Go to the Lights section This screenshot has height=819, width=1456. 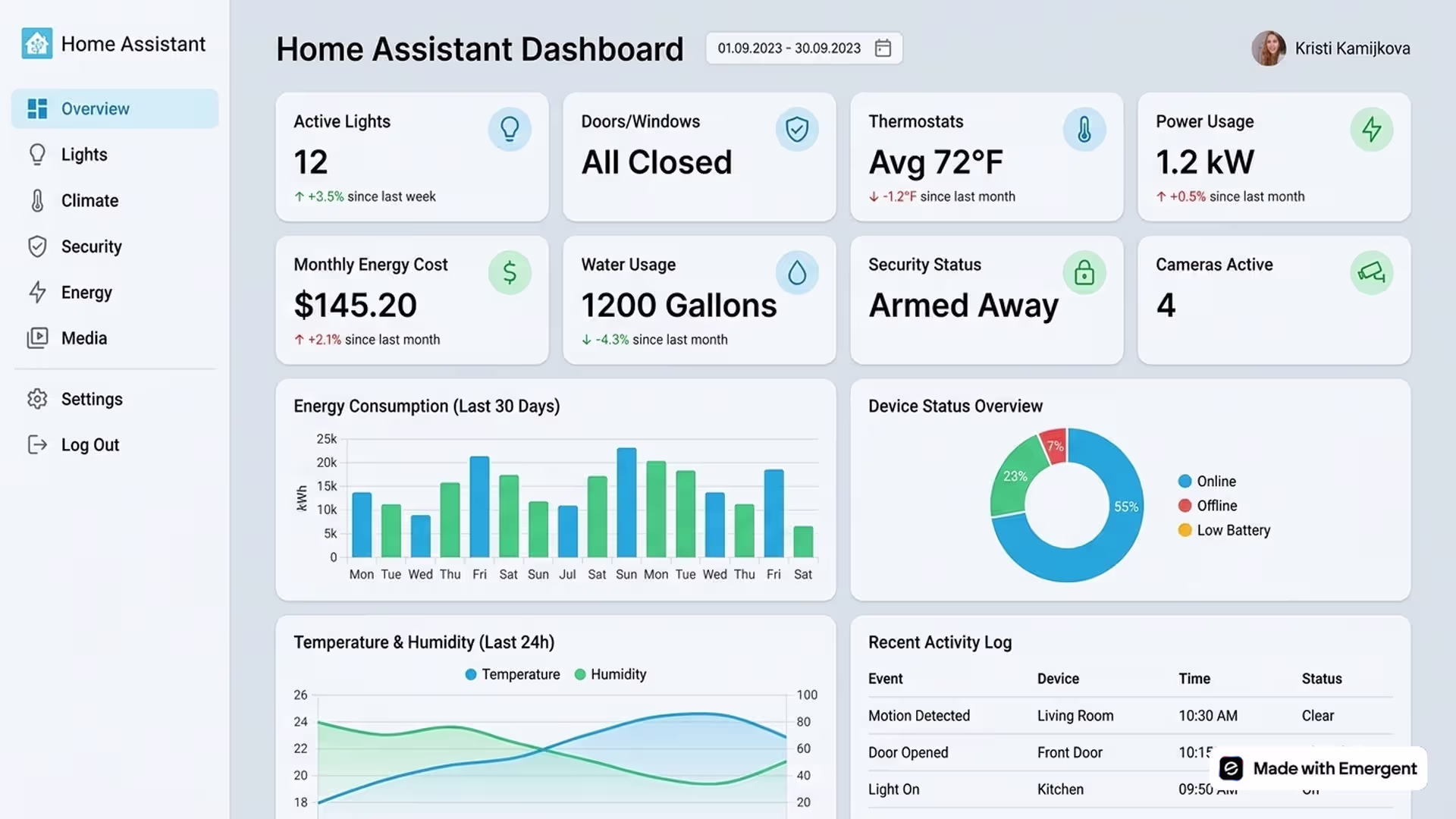(x=84, y=155)
